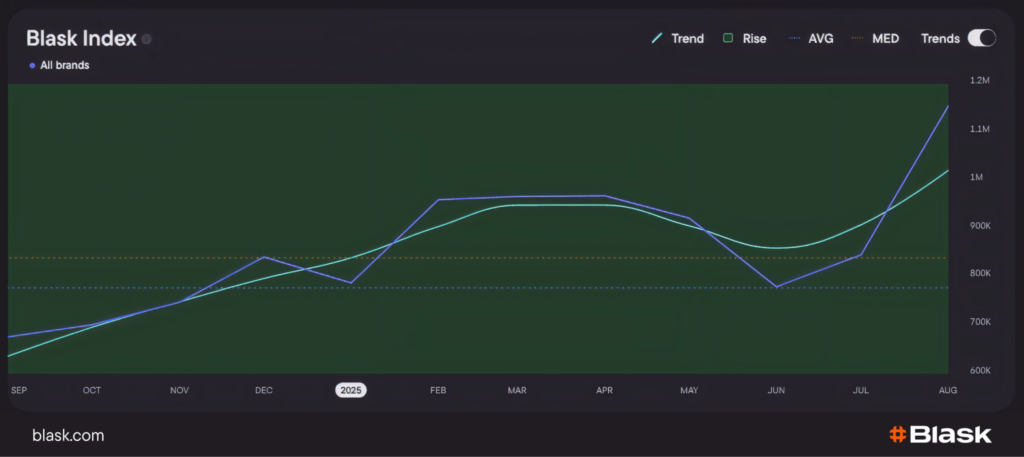Select the 2025 year marker
1024x457 pixels.
coord(350,390)
